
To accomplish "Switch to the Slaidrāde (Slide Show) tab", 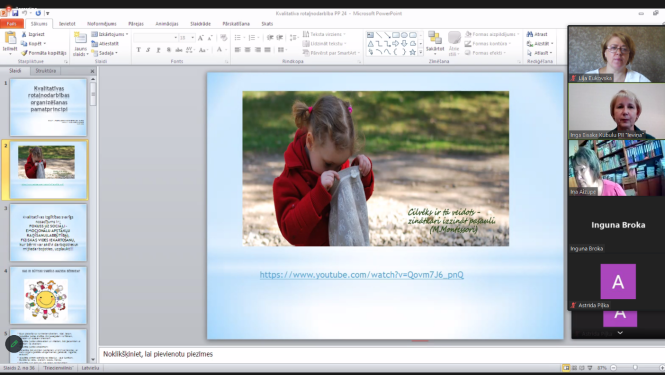I will point(200,24).
